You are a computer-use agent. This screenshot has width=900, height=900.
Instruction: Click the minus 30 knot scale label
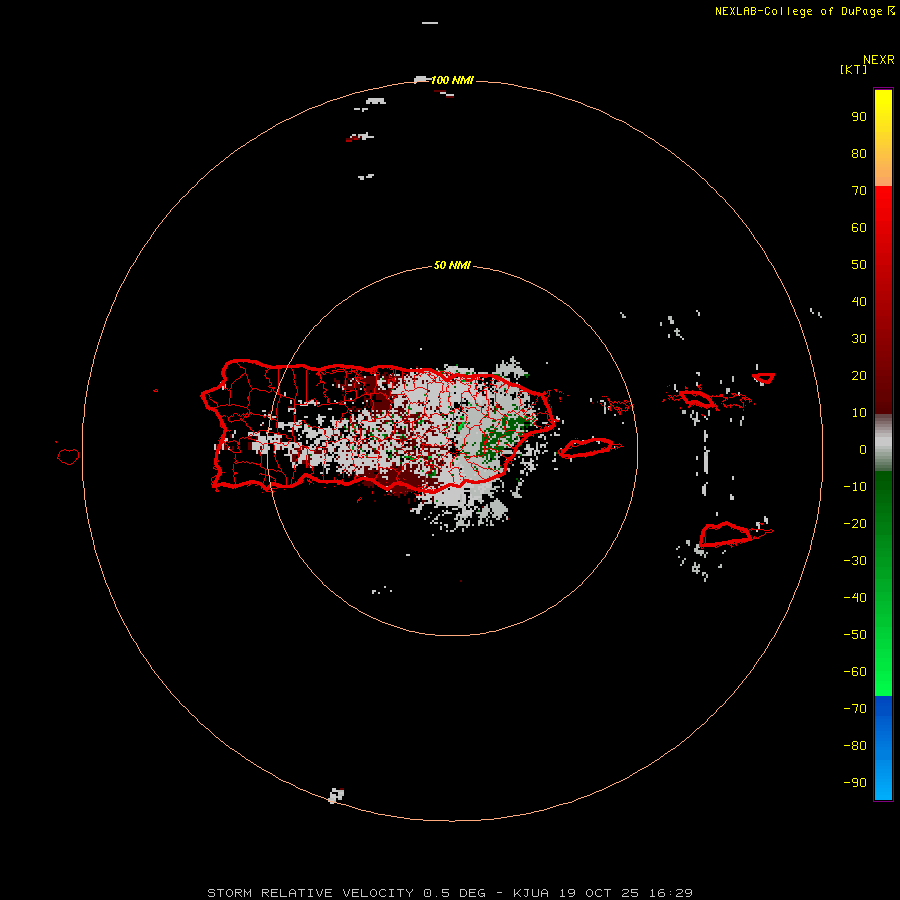coord(855,561)
